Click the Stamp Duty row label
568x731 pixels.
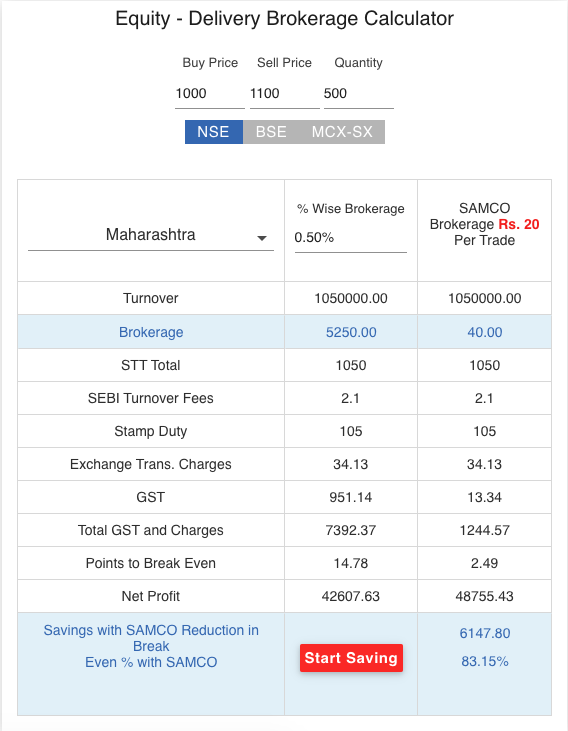coord(151,431)
